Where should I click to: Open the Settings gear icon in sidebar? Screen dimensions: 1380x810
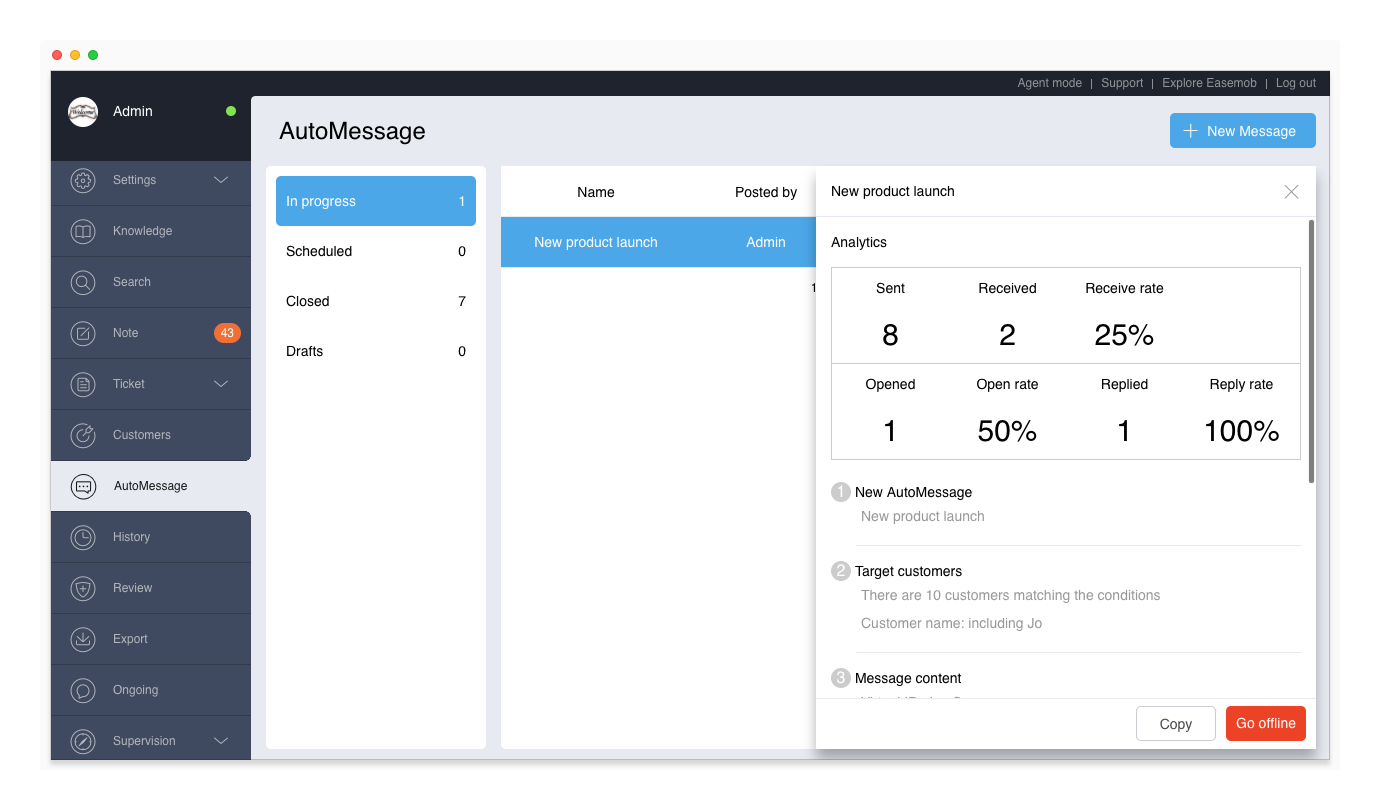coord(83,180)
